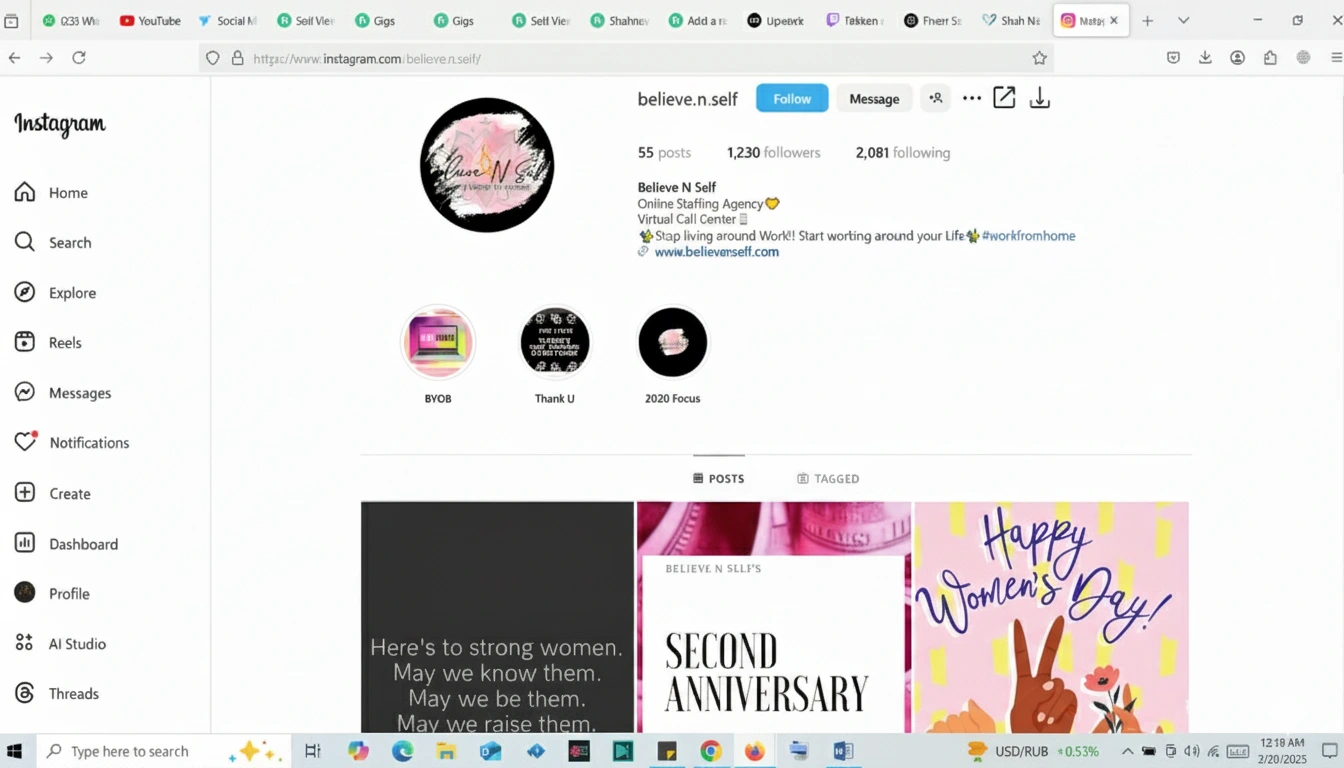Click the Instagram logo
This screenshot has width=1344, height=768.
[60, 124]
